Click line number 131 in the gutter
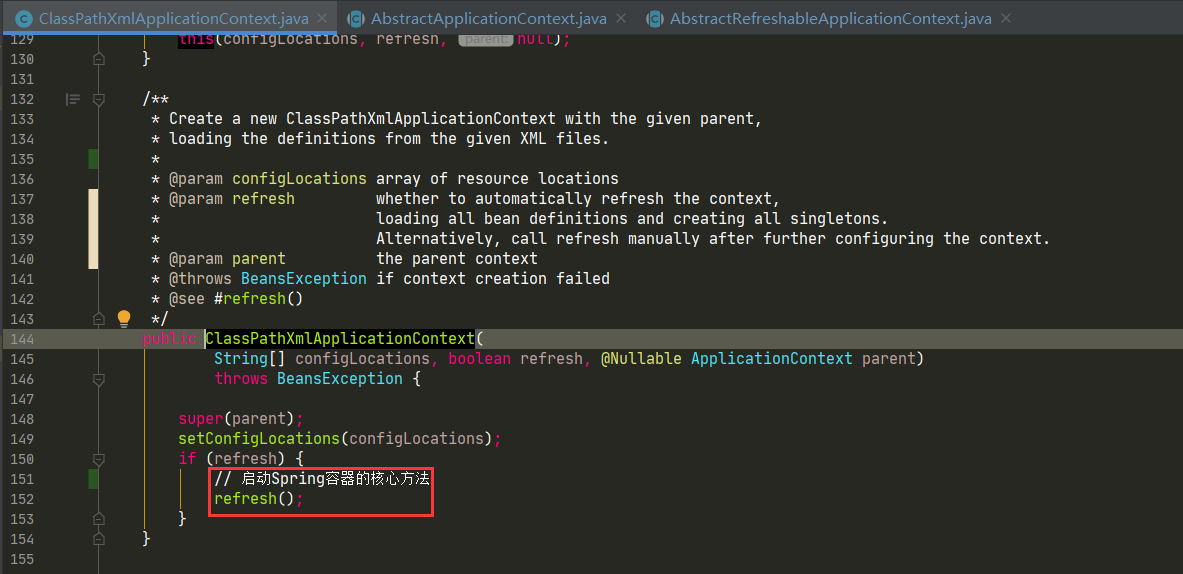1183x574 pixels. tap(21, 78)
